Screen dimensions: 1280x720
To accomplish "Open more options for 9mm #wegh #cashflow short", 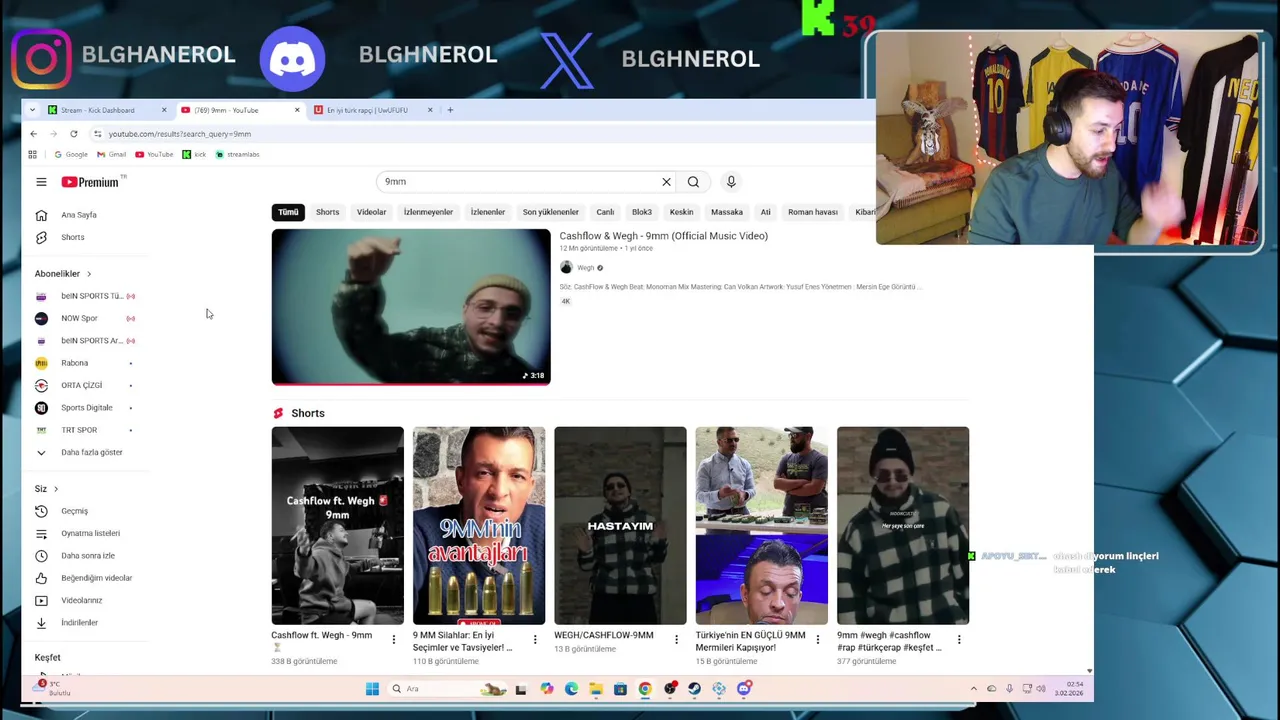I will coord(959,640).
